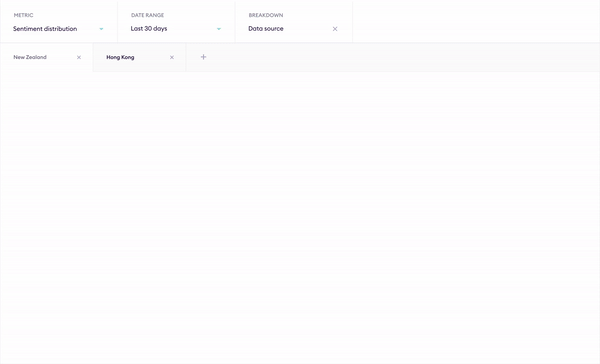Open the Date Range dropdown showing Last 30 days

[x=176, y=22]
